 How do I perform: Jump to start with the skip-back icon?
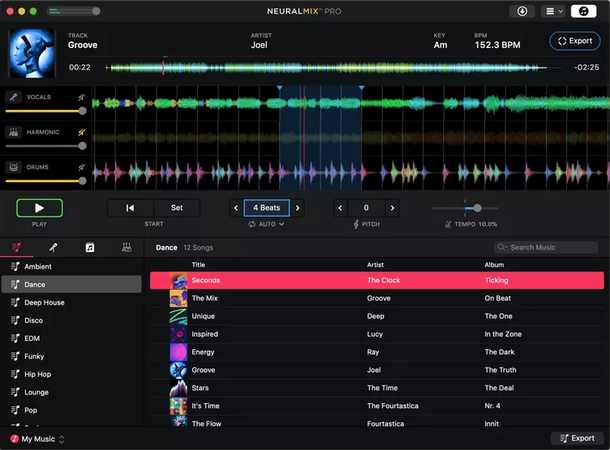pos(130,208)
